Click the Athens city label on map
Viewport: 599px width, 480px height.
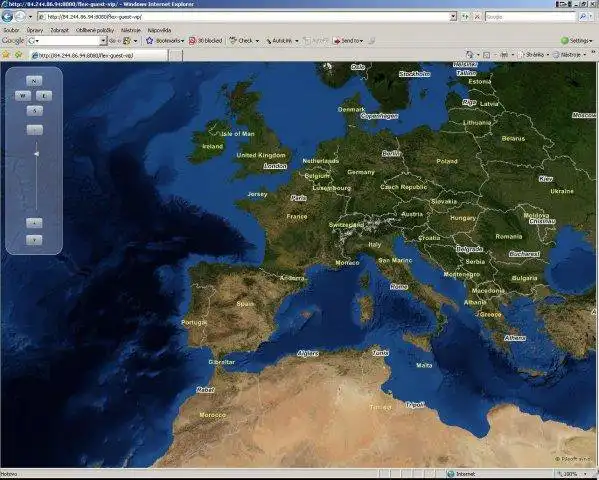click(x=515, y=338)
